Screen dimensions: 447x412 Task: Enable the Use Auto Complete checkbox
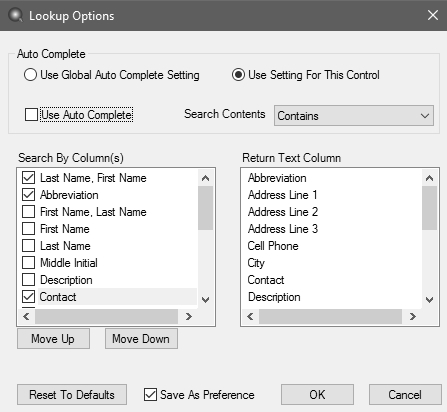(x=31, y=115)
